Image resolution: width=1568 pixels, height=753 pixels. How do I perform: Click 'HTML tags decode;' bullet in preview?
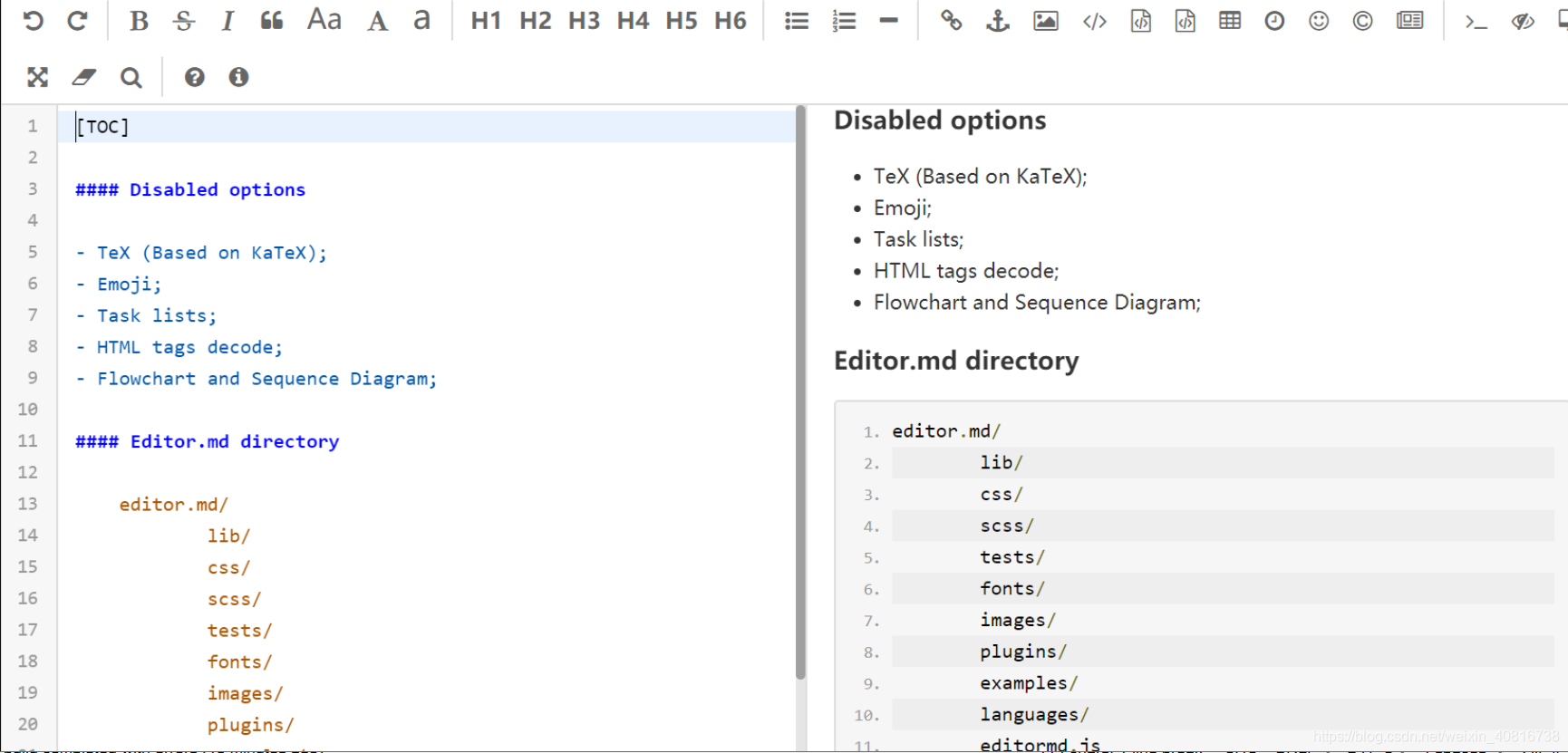click(966, 271)
